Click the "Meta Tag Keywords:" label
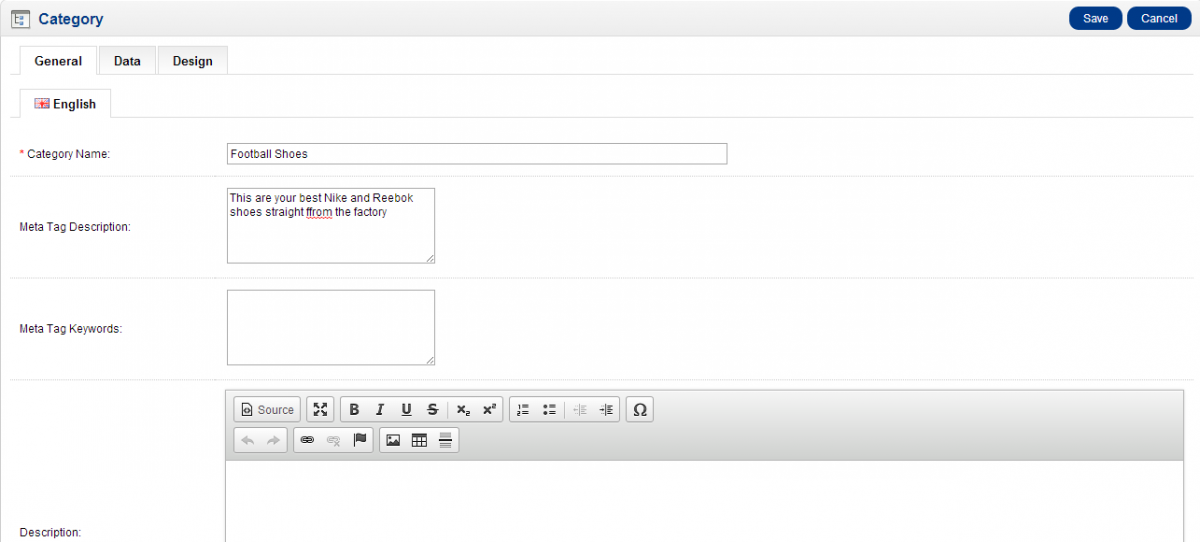 (x=71, y=328)
